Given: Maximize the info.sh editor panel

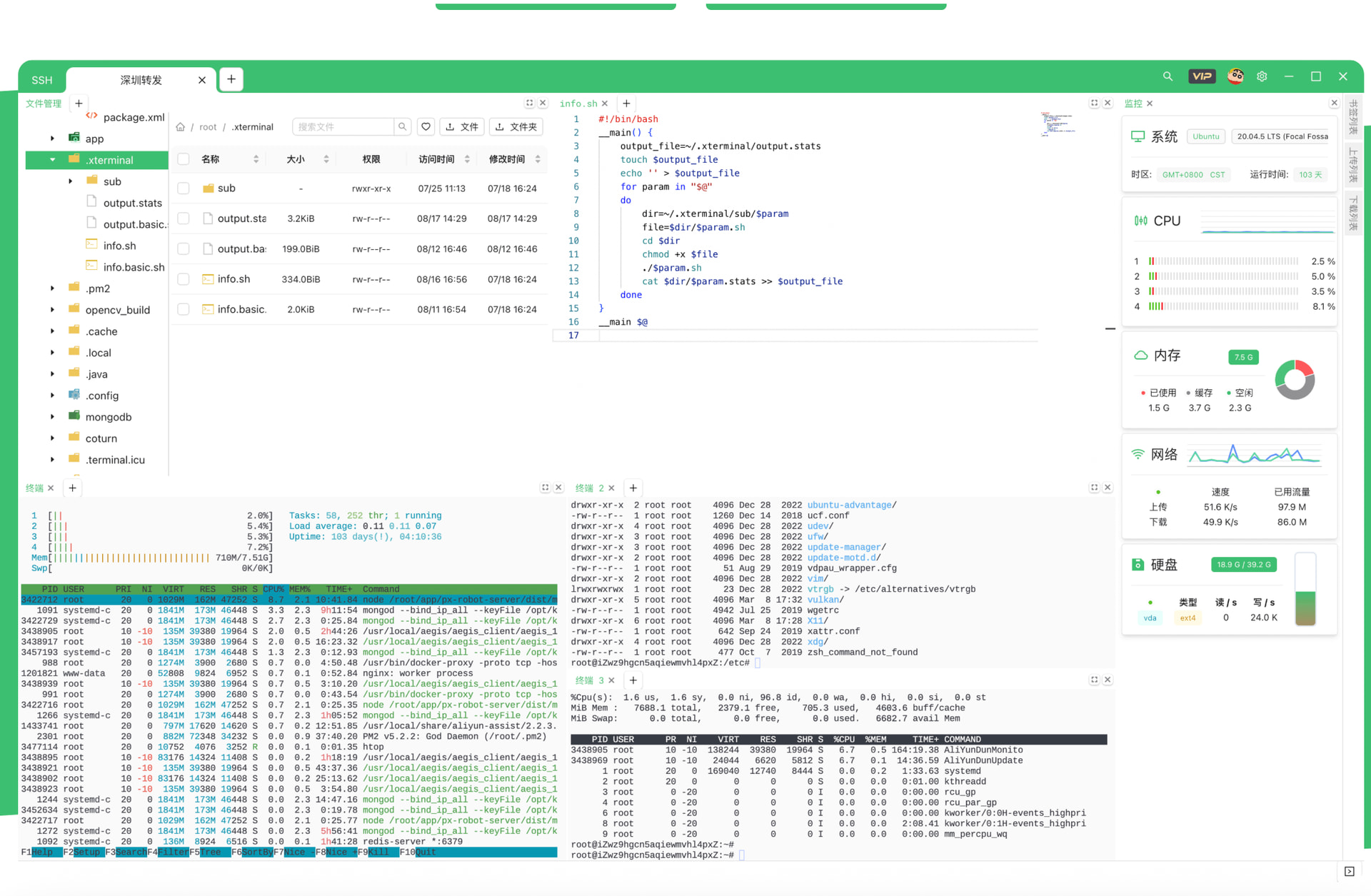Looking at the screenshot, I should click(x=1094, y=104).
